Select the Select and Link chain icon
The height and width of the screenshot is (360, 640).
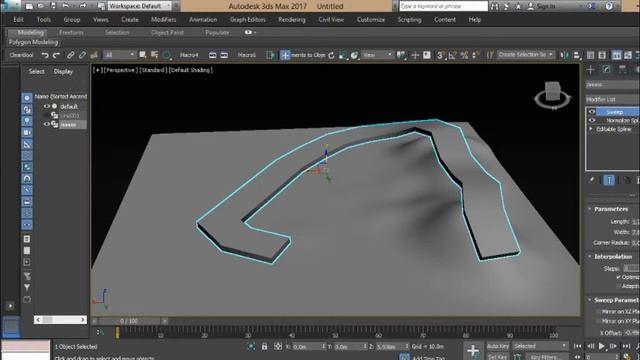coord(70,55)
